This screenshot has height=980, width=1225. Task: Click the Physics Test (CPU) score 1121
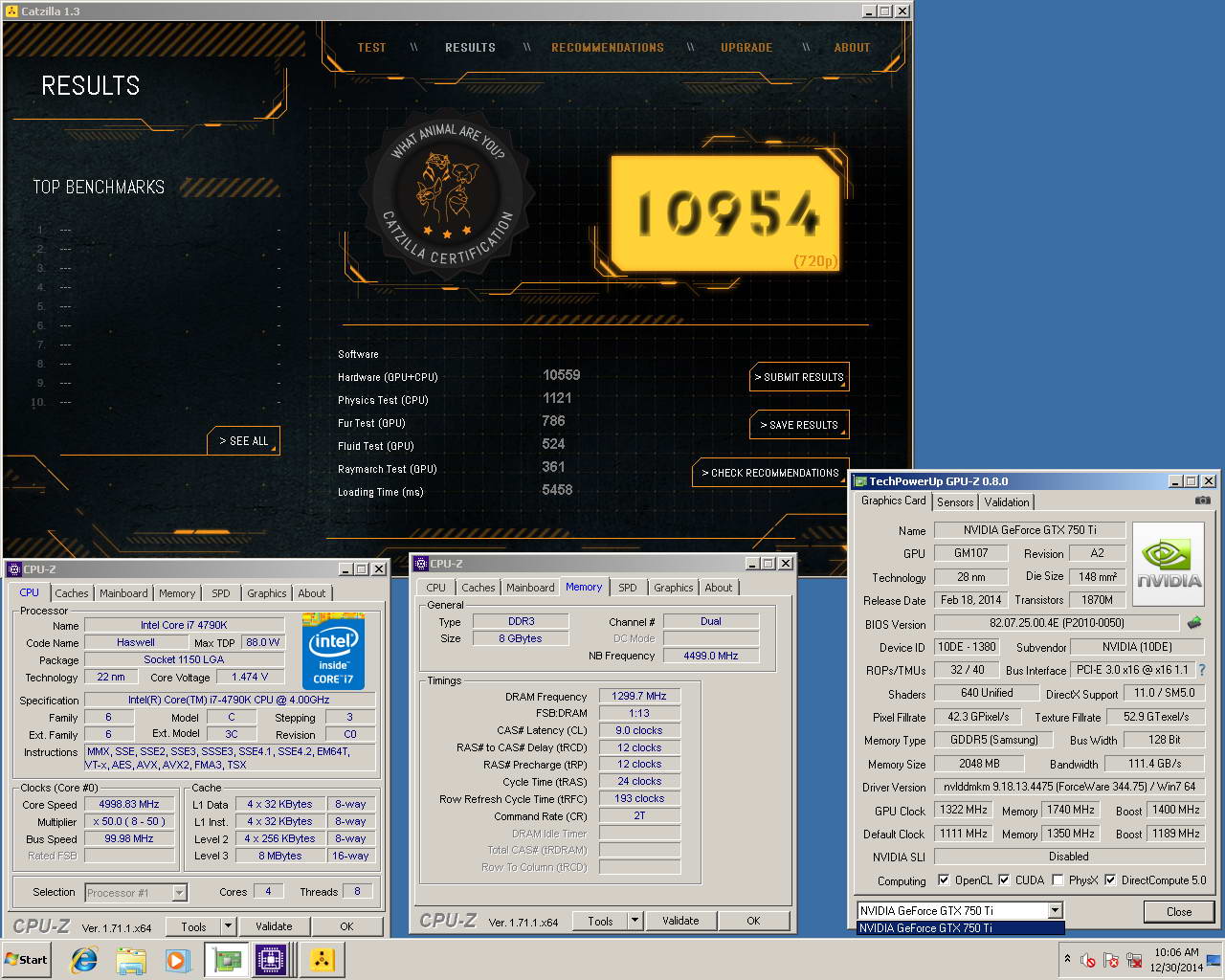tap(557, 398)
